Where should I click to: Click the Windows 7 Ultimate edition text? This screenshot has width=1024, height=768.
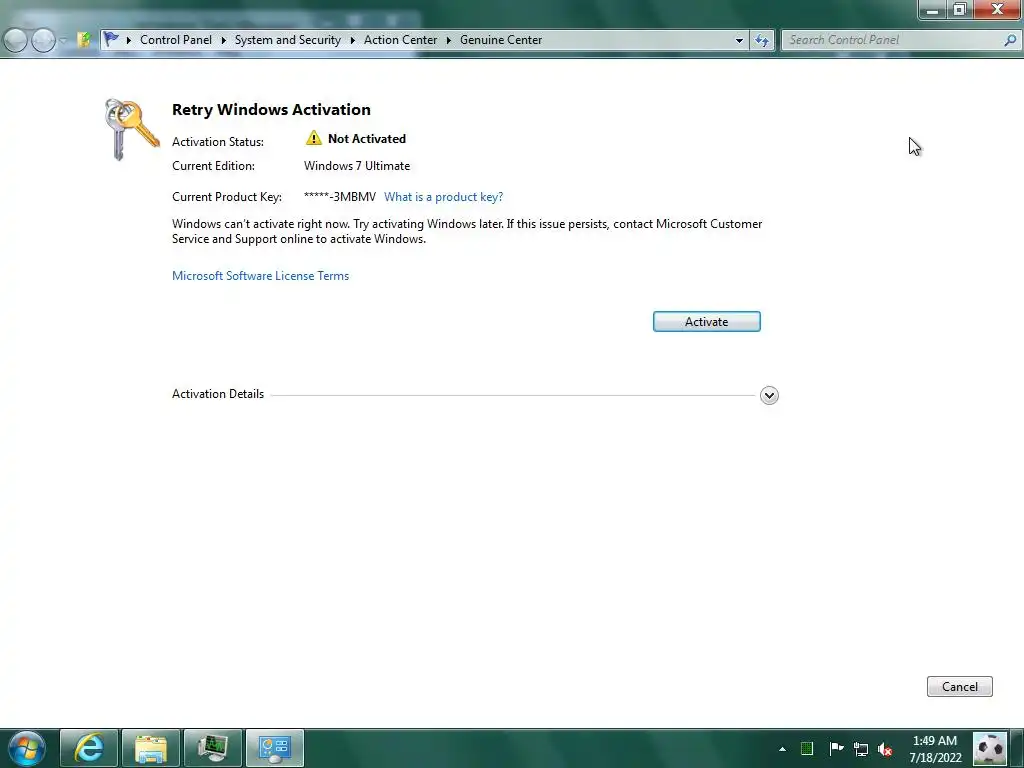(x=357, y=166)
